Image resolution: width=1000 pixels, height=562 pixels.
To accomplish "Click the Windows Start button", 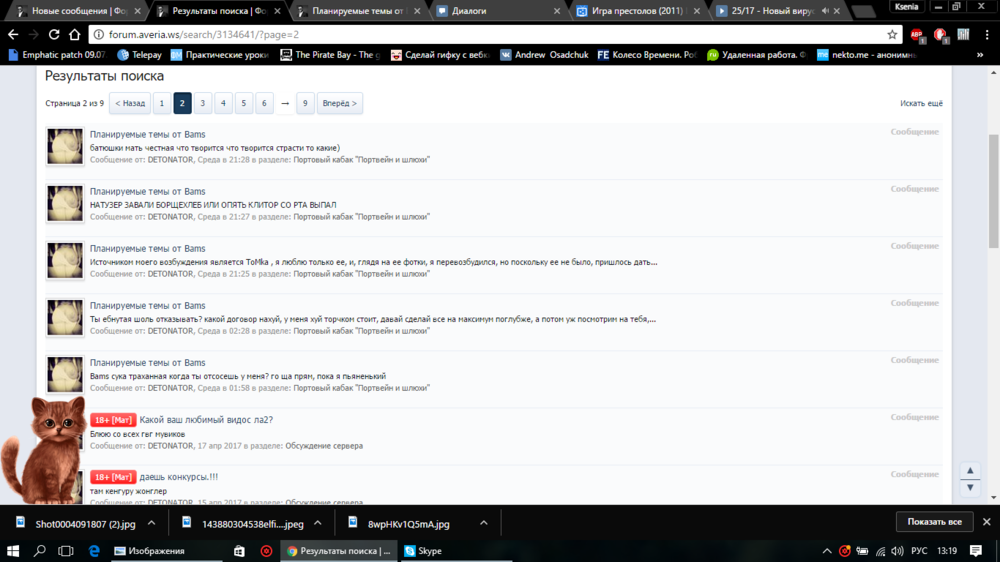I will pyautogui.click(x=13, y=551).
